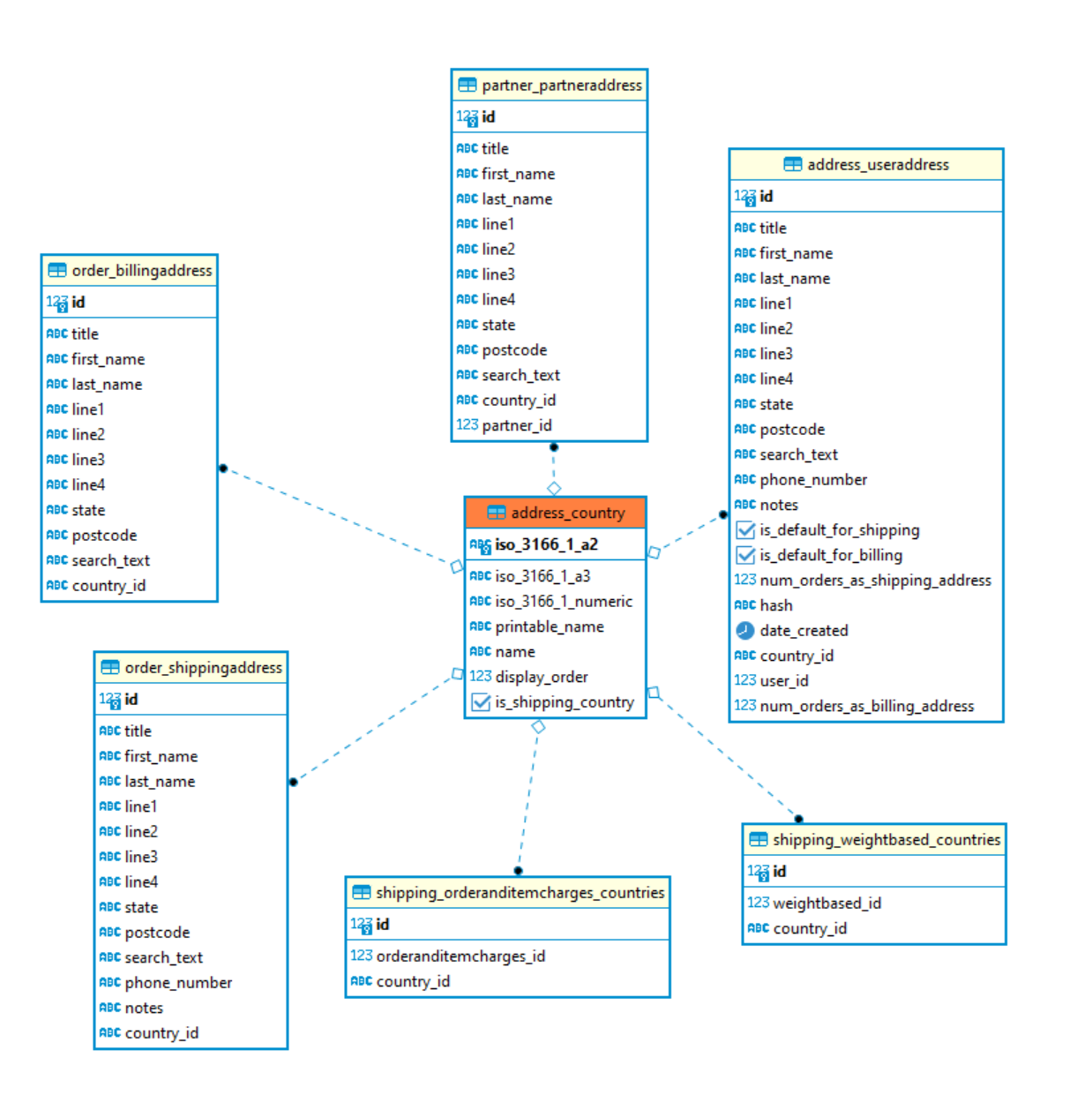Select user_id column in address_useraddress
1092x1102 pixels.
coord(783,680)
